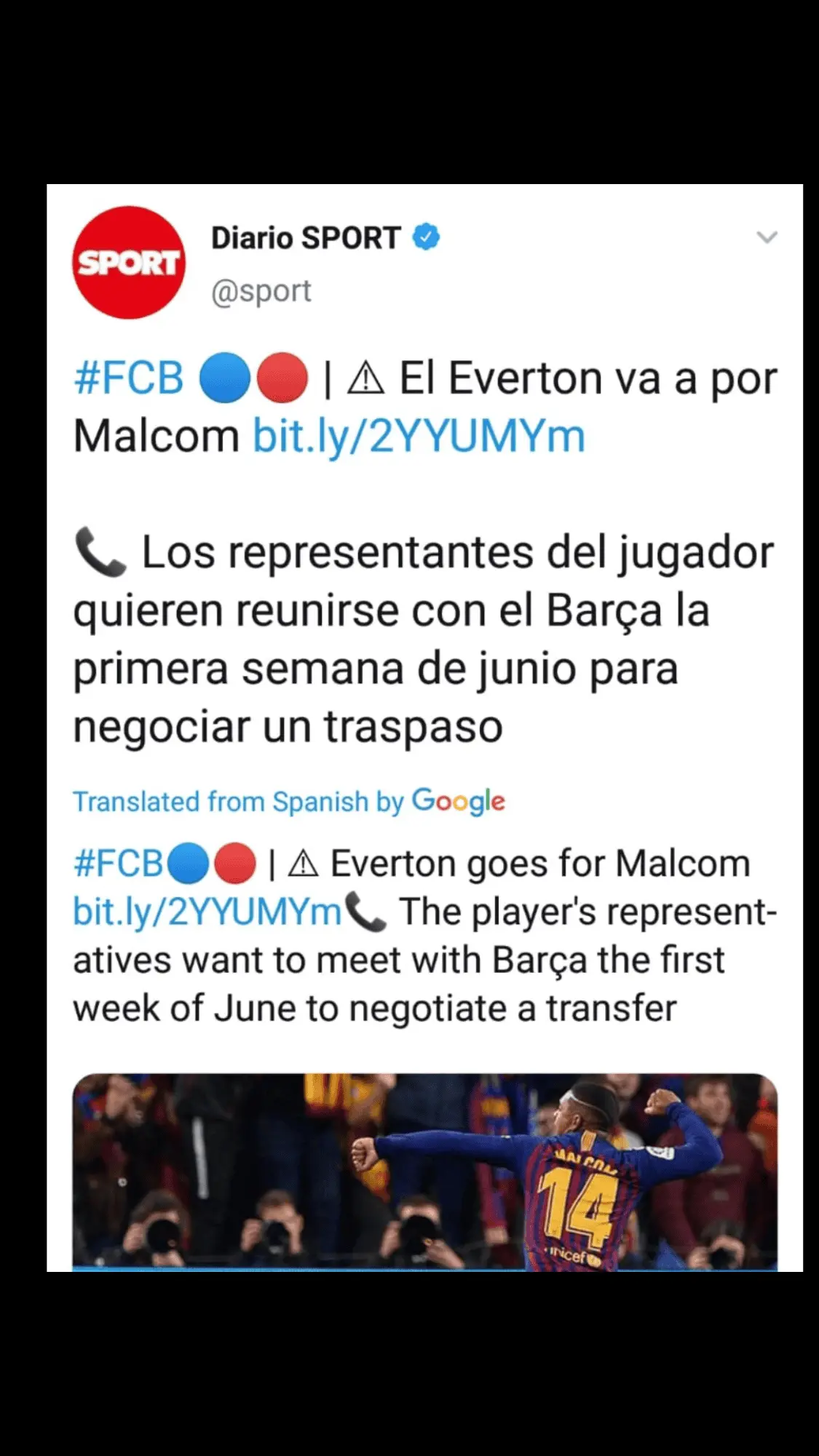The width and height of the screenshot is (819, 1456).
Task: Click blue circle emoji in the English translation
Action: 189,864
